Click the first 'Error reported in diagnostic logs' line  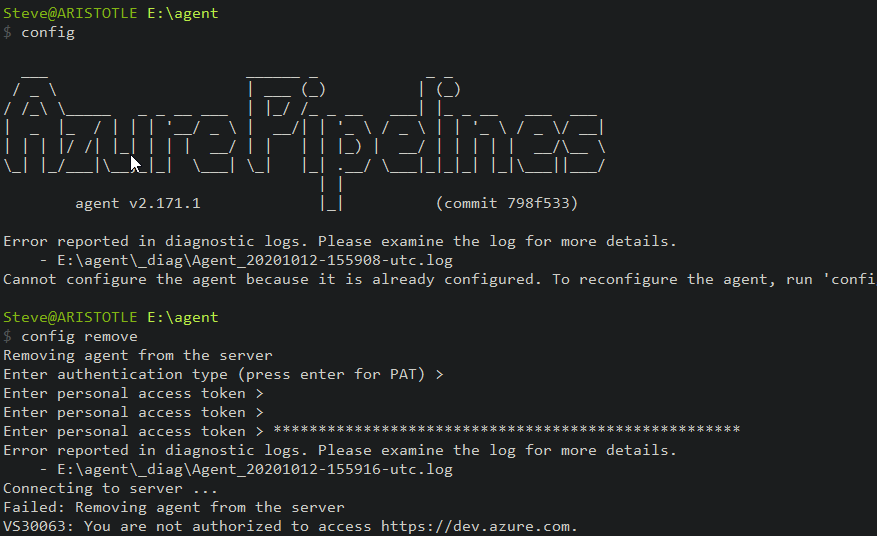[x=340, y=242]
